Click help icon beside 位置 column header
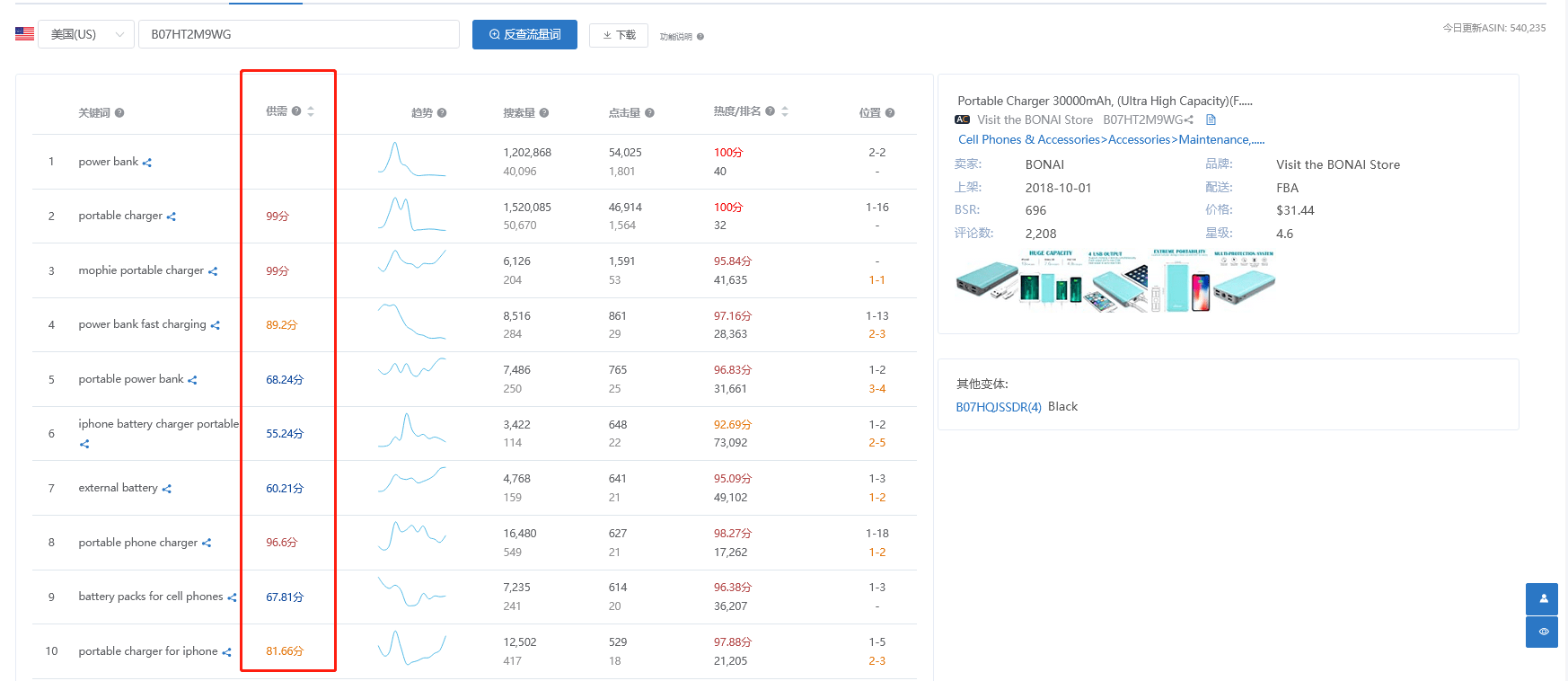The image size is (1568, 681). [x=890, y=113]
